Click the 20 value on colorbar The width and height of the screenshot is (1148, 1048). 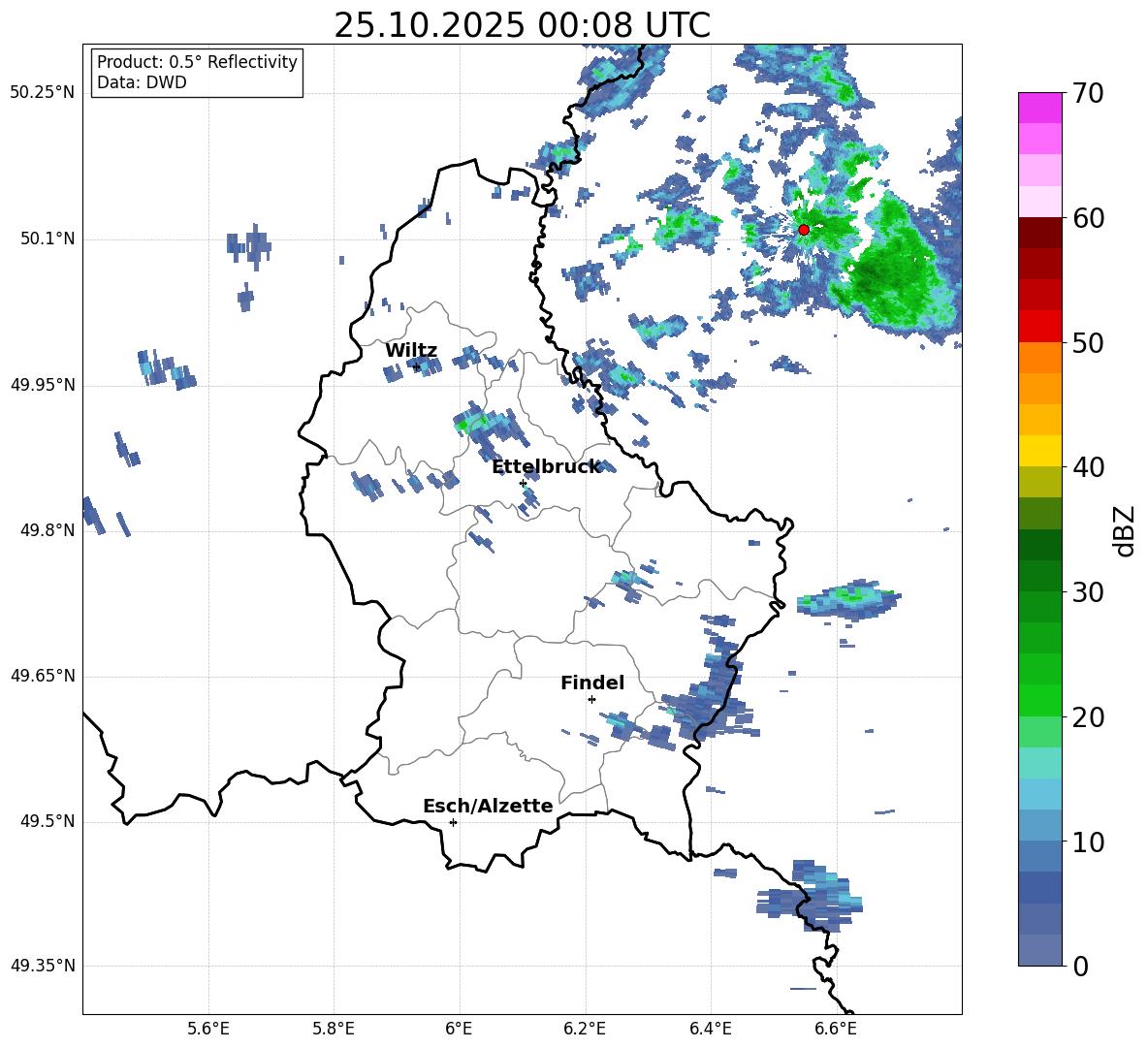coord(1087,717)
